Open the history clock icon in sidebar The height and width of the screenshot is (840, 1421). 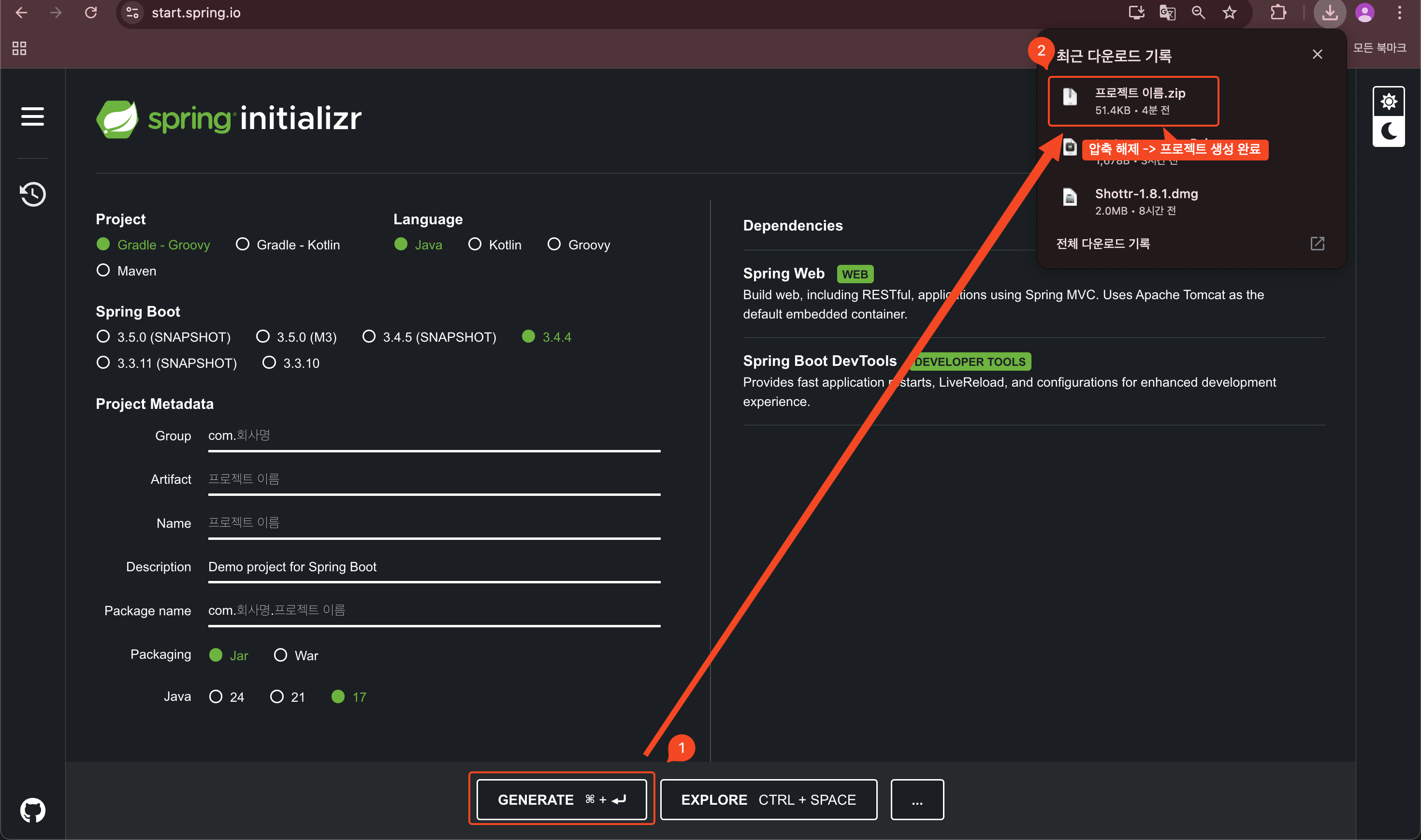click(32, 194)
